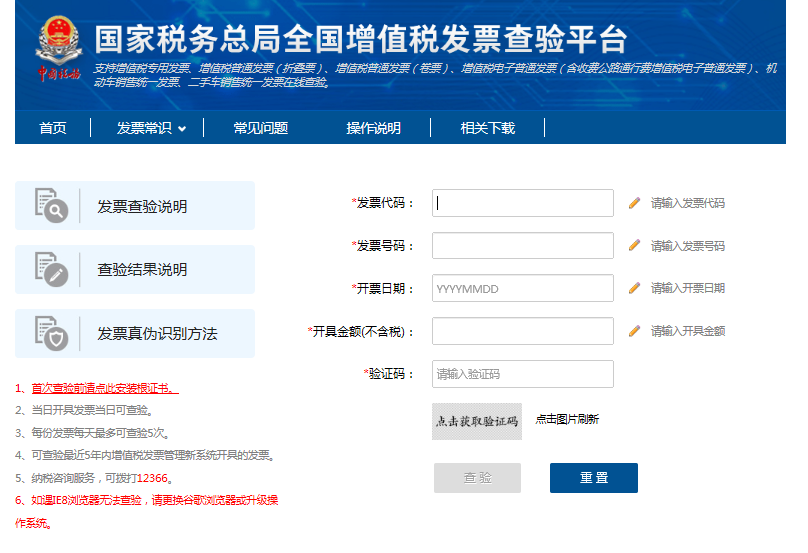Open the 发票常识 menu

(144, 128)
